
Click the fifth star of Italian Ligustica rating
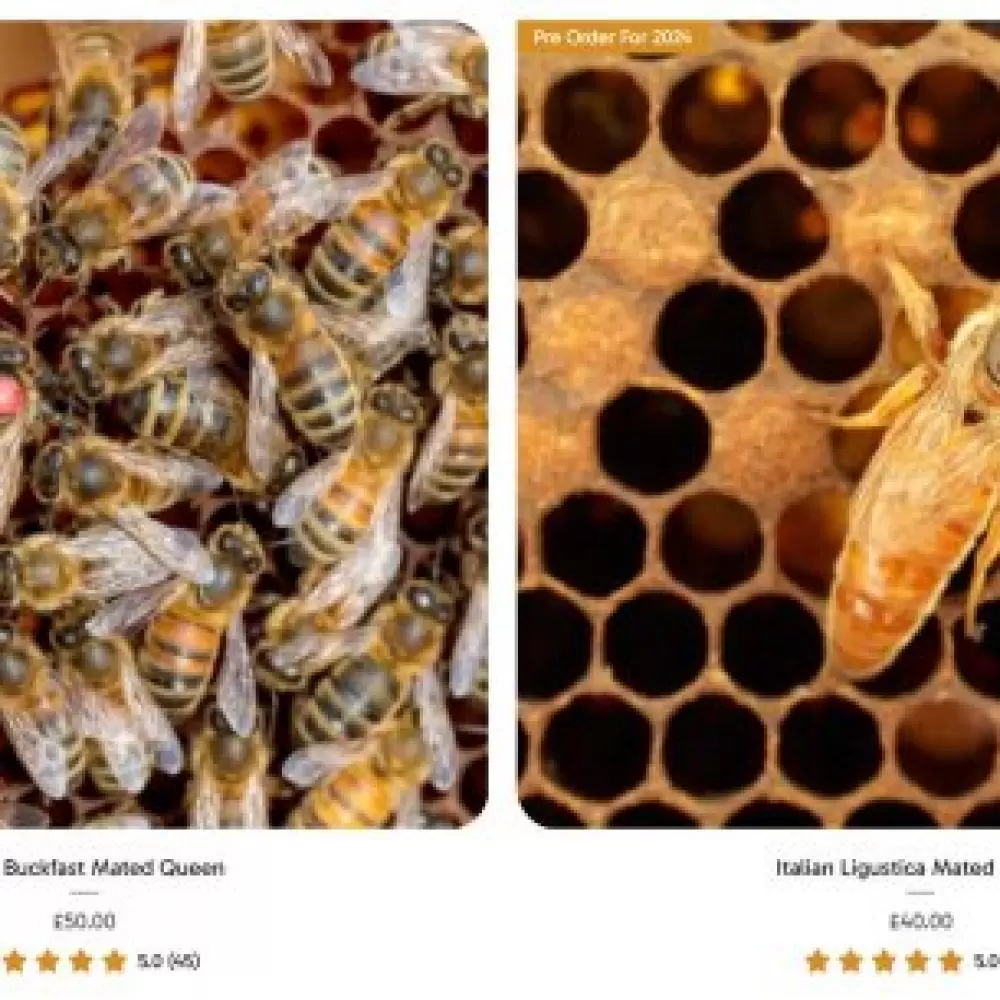click(950, 961)
